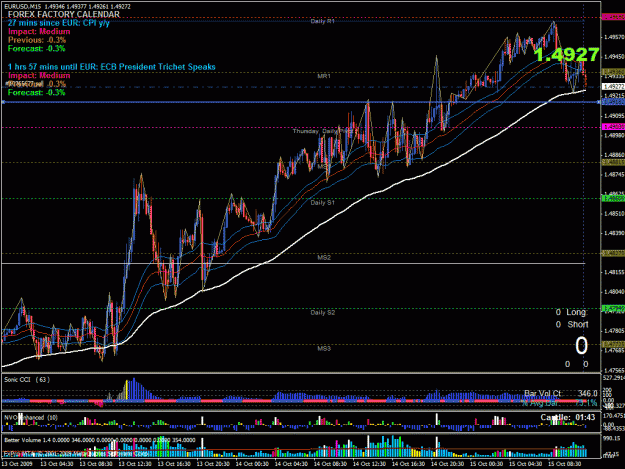Viewport: 625px width, 469px height.
Task: Click the 'Bar Vol Ct 346.0' readout
Action: coord(560,394)
